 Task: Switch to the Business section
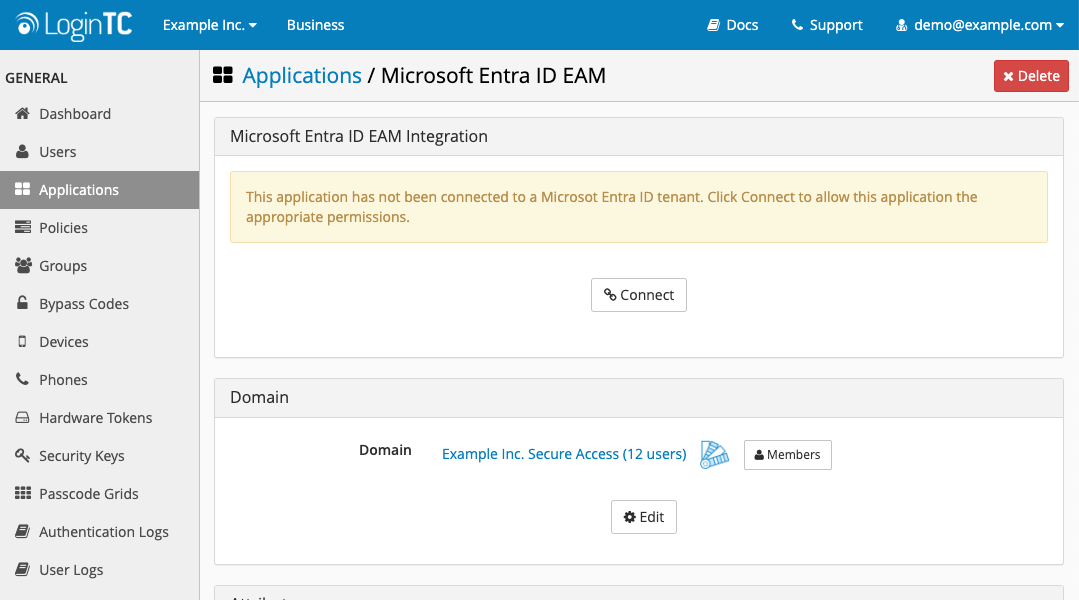coord(315,24)
